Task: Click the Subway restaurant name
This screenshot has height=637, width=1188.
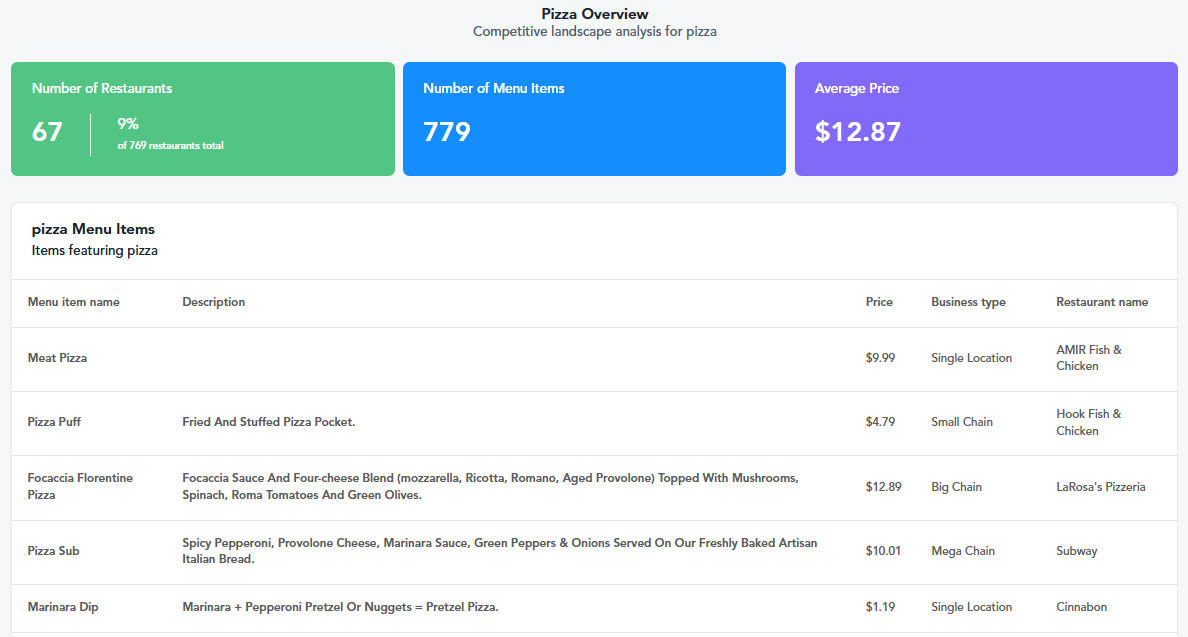Action: coord(1076,551)
